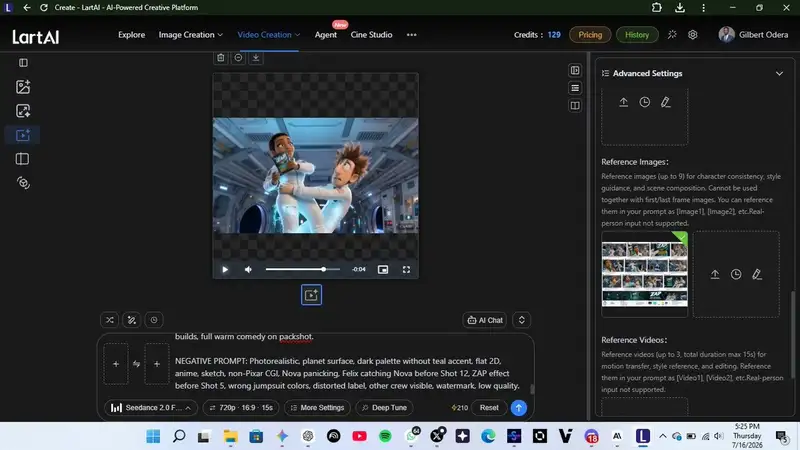
Task: Delete the generated video with trash icon
Action: [x=220, y=58]
